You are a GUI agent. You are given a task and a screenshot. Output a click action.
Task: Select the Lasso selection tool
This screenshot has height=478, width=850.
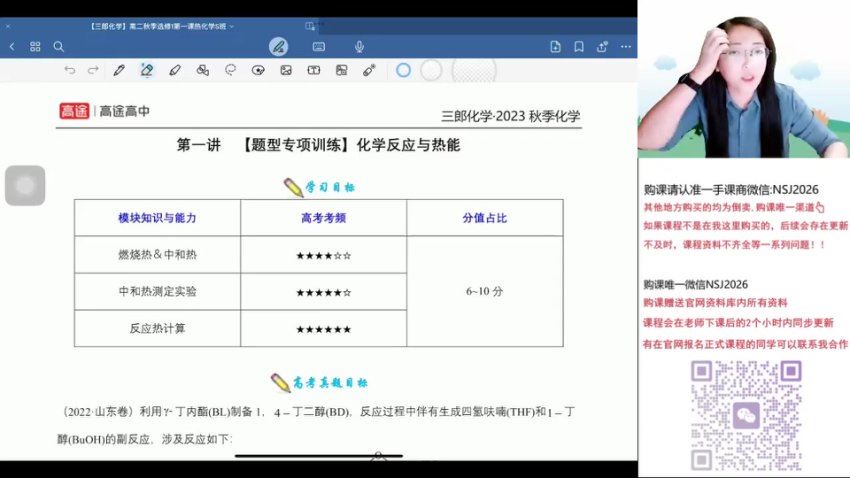(230, 70)
